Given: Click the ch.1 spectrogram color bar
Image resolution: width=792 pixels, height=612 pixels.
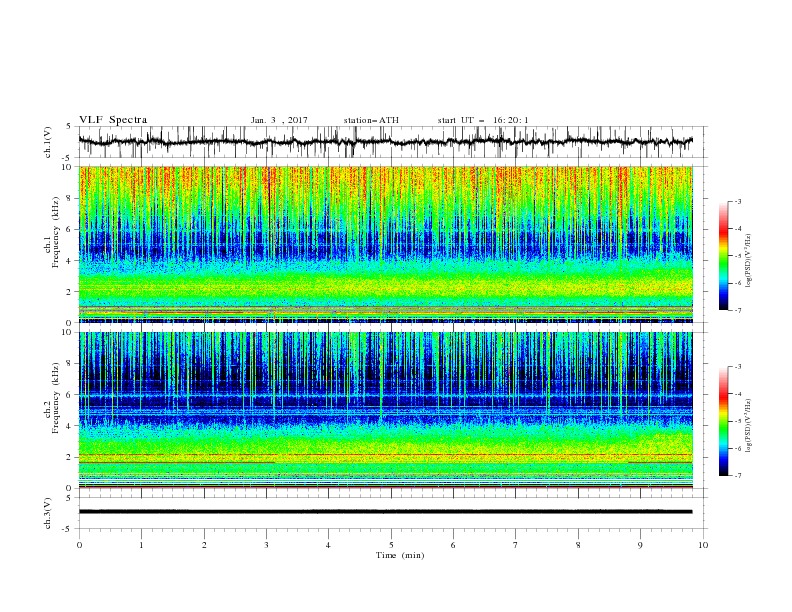Looking at the screenshot, I should tap(723, 256).
